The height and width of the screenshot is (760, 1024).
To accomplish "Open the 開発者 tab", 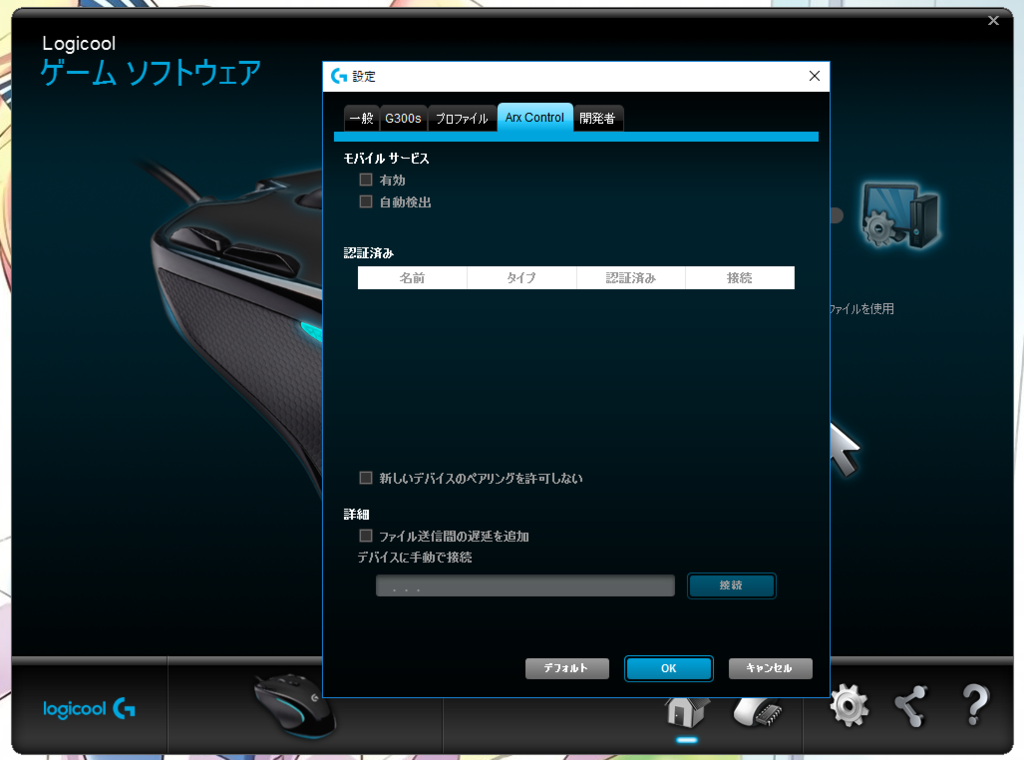I will pyautogui.click(x=598, y=118).
